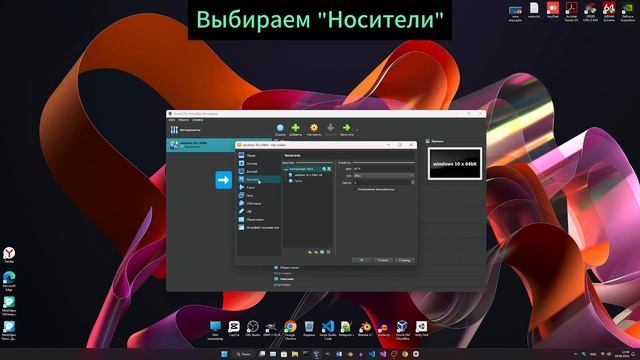Viewport: 640px width, 360px height.
Task: Open the OBS Studio desktop shortcut
Action: 253,329
